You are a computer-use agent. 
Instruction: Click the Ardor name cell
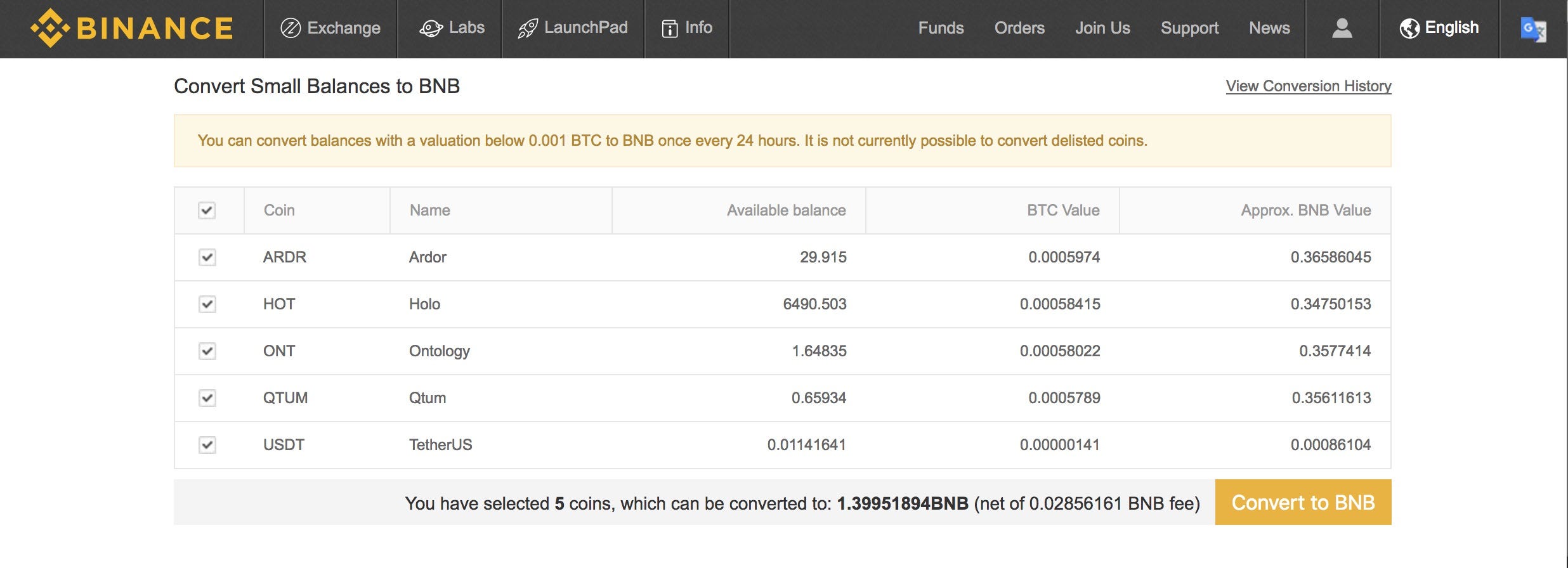click(x=428, y=257)
